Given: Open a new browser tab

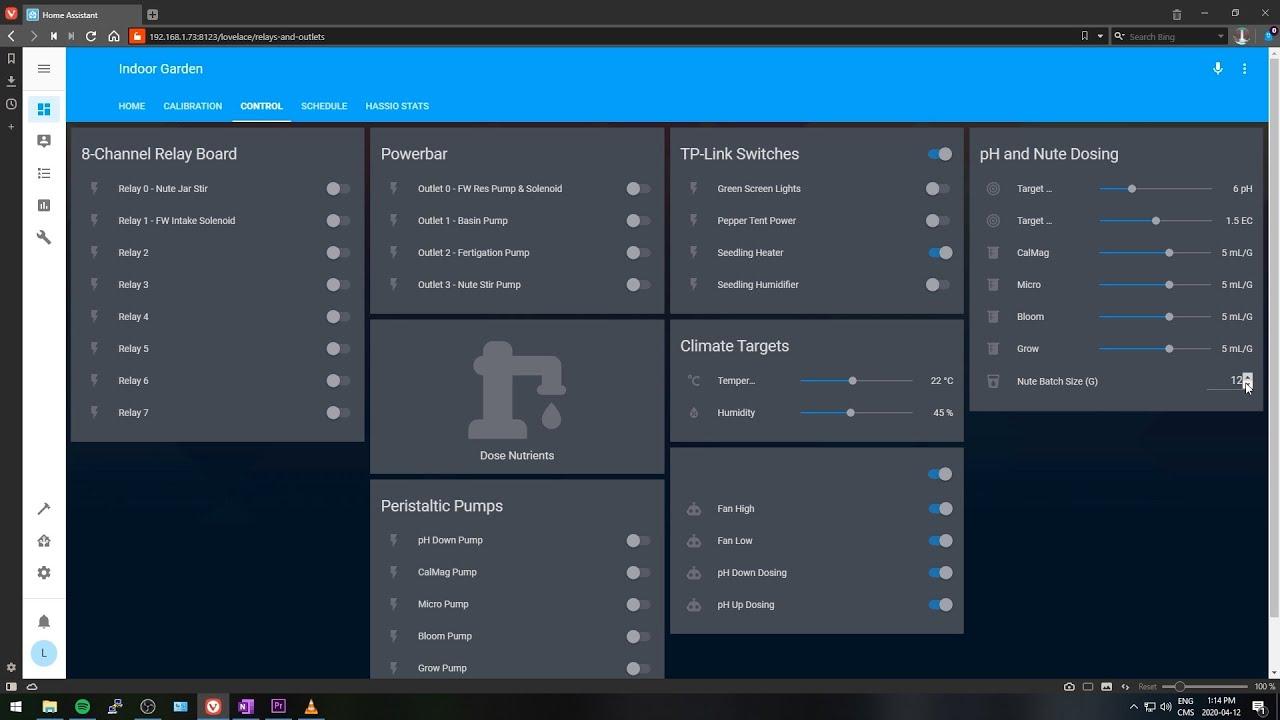Looking at the screenshot, I should (x=152, y=15).
